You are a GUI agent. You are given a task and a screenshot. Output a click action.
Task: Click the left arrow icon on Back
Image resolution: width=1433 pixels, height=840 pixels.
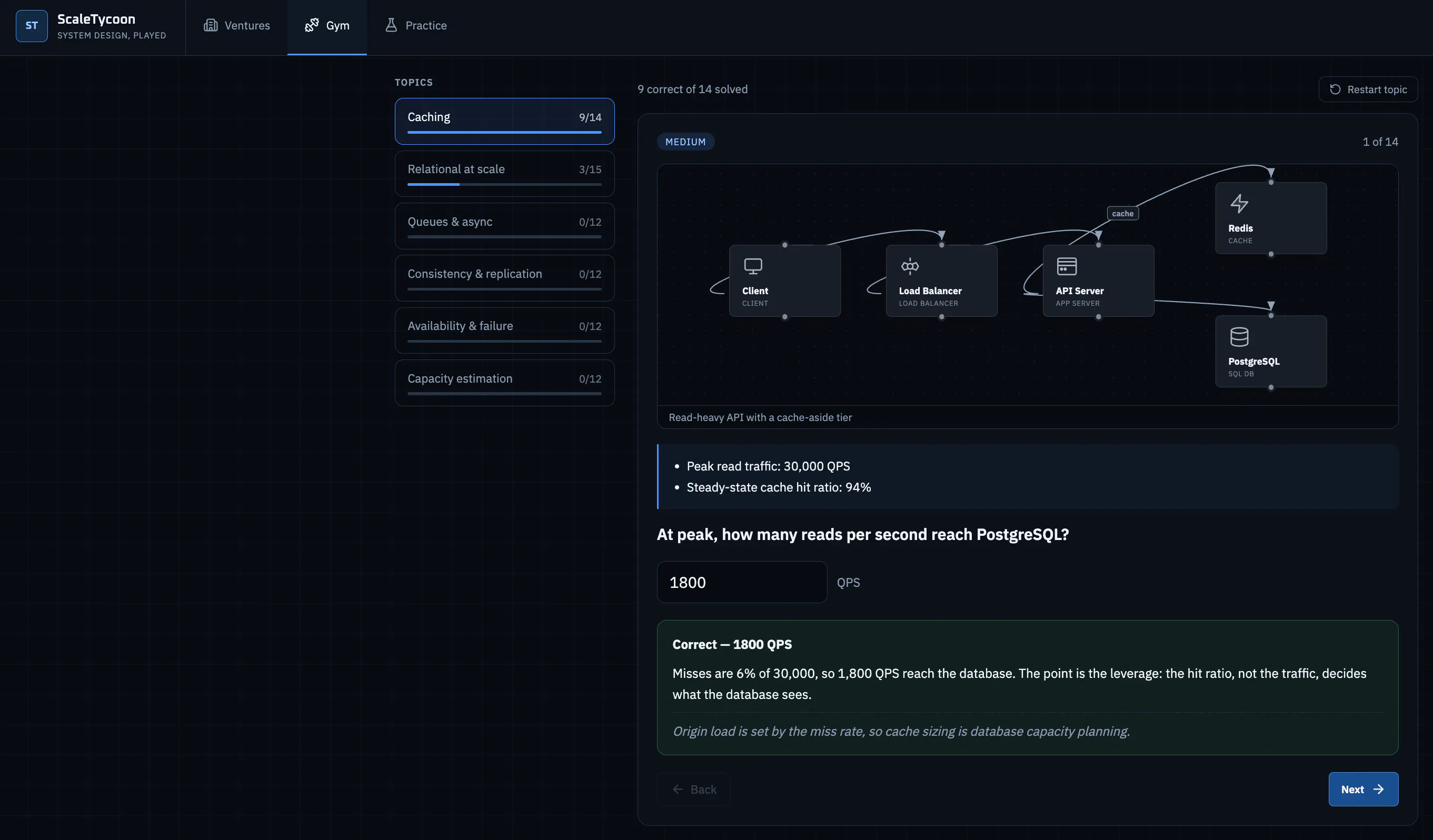pyautogui.click(x=678, y=789)
